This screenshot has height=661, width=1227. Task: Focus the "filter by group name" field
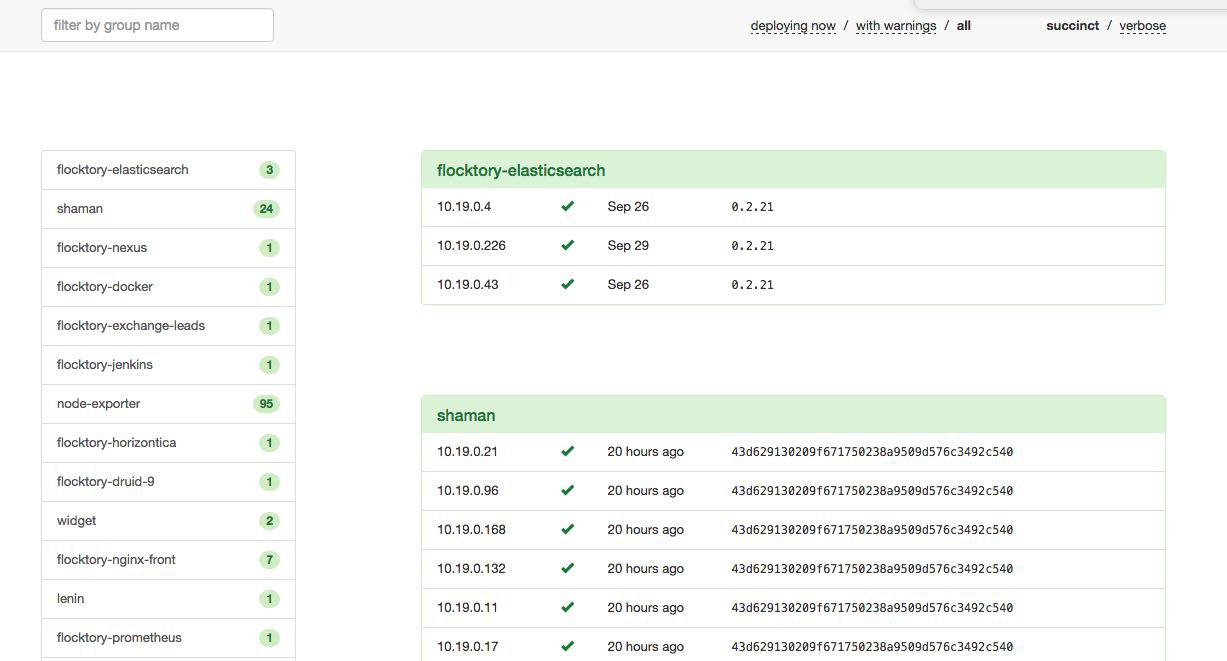click(157, 26)
